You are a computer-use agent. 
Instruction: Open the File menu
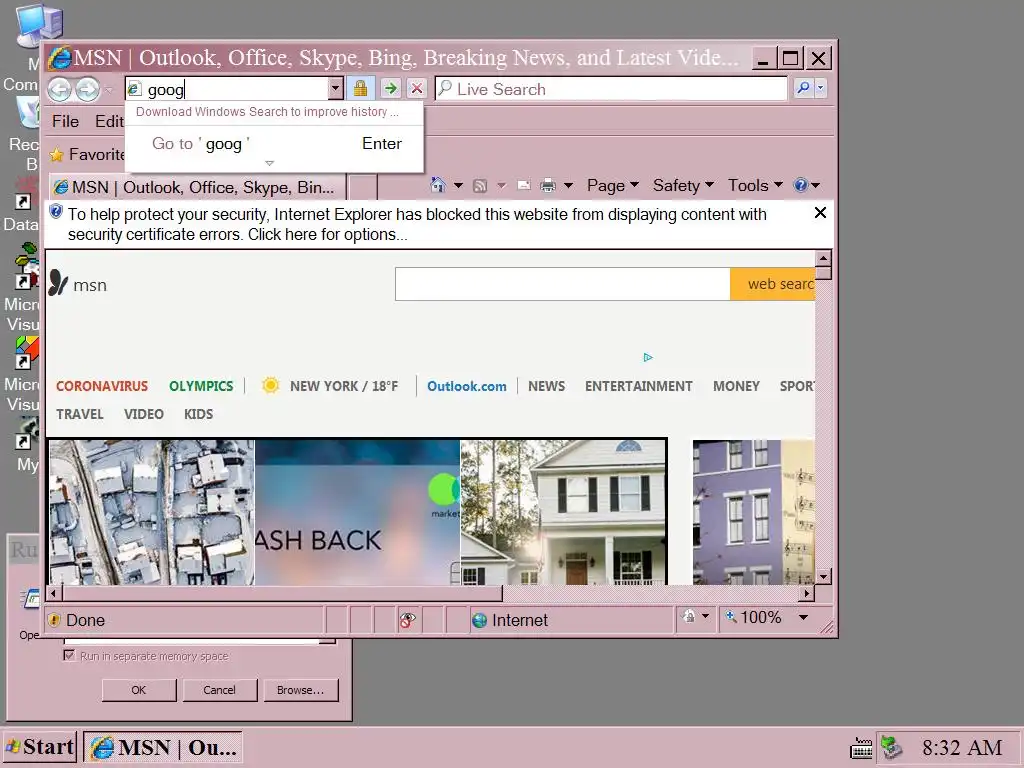(65, 121)
